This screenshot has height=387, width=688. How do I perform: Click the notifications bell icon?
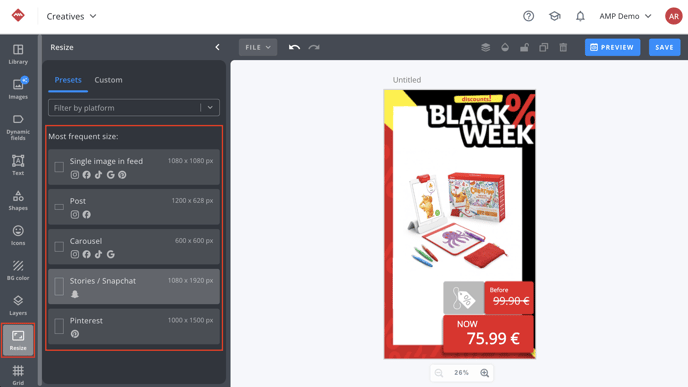580,16
